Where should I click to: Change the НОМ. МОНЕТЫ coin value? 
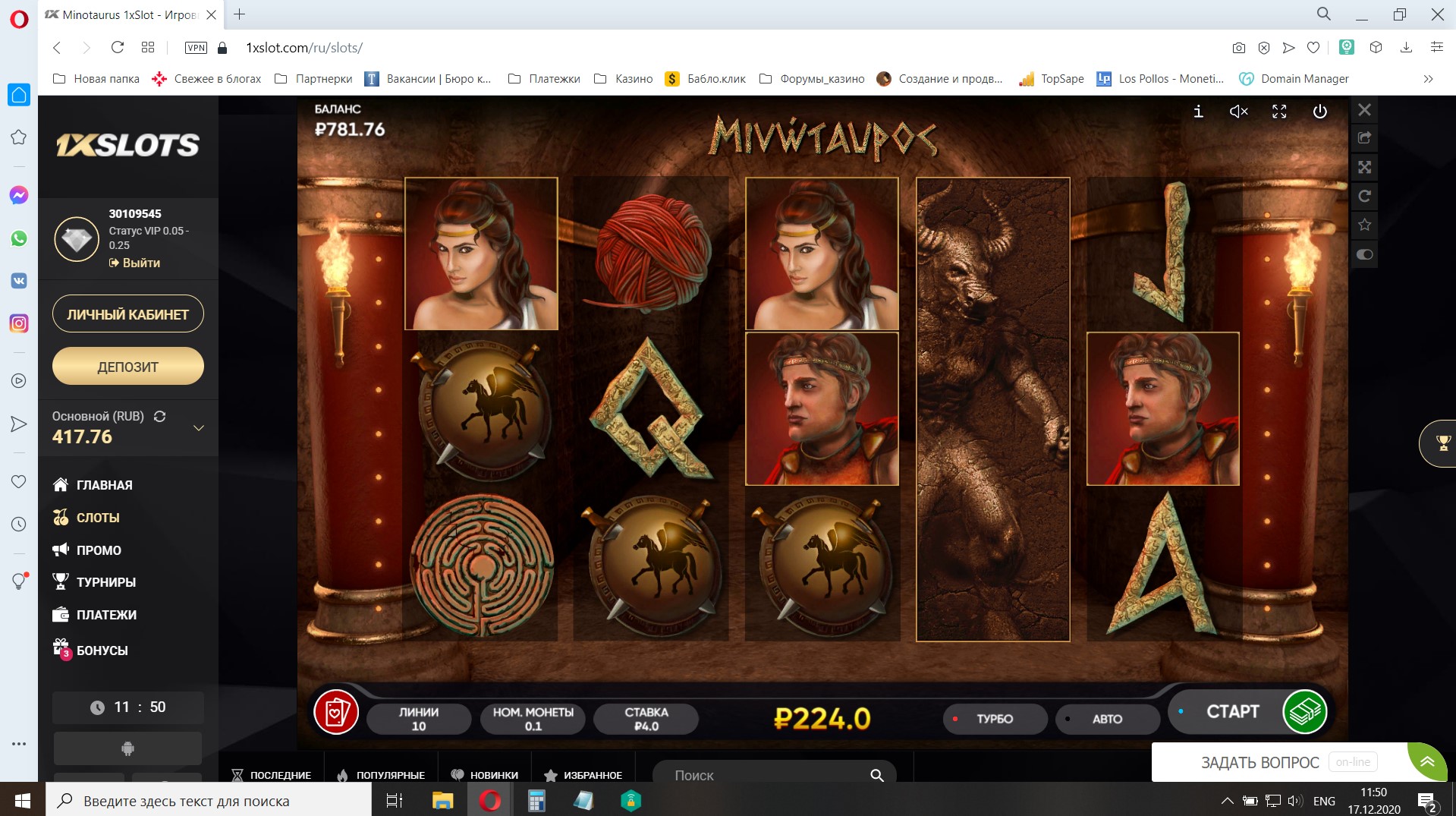coord(533,719)
